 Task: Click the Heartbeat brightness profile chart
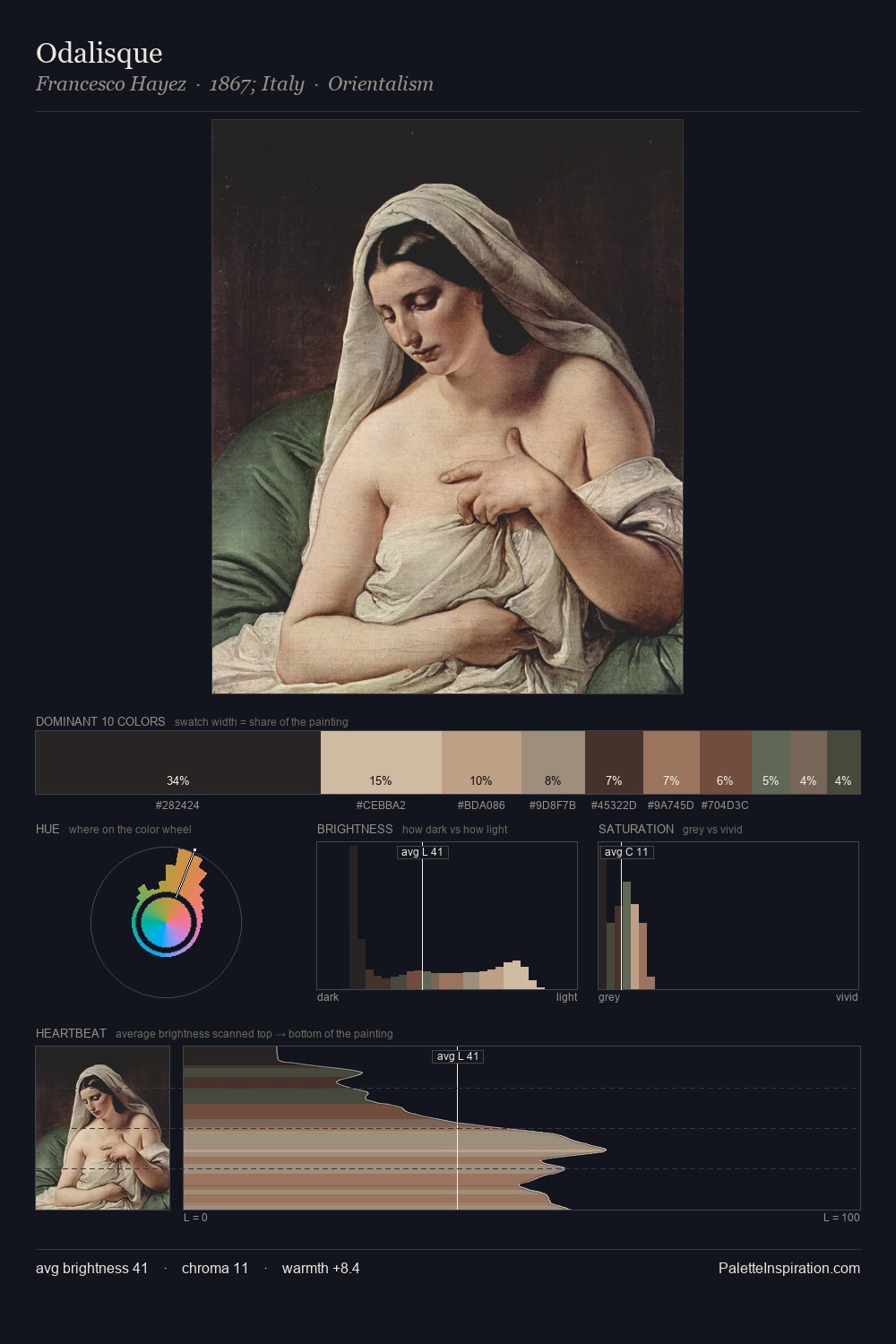[x=521, y=1128]
